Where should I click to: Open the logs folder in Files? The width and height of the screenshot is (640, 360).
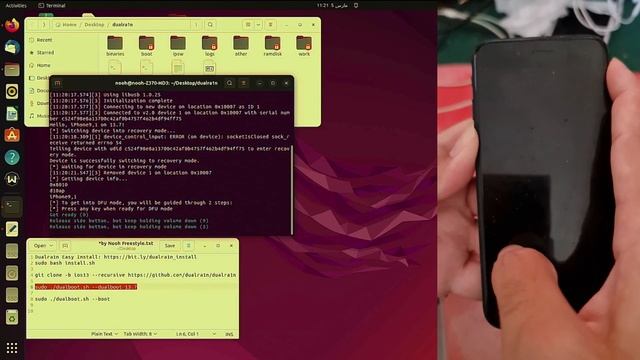pos(209,46)
